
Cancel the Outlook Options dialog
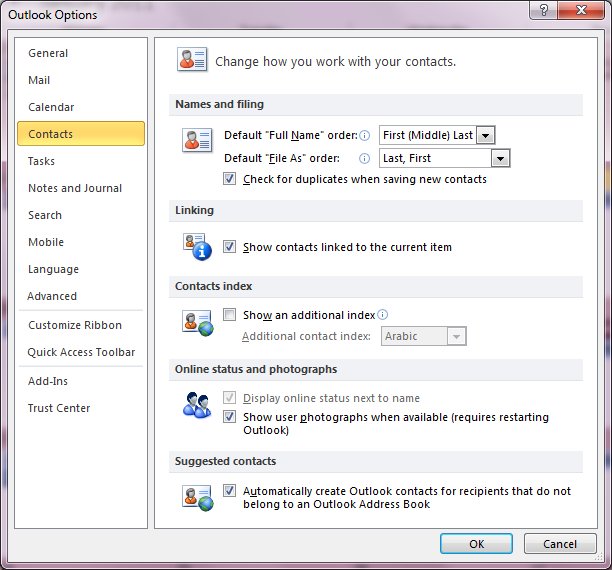560,543
